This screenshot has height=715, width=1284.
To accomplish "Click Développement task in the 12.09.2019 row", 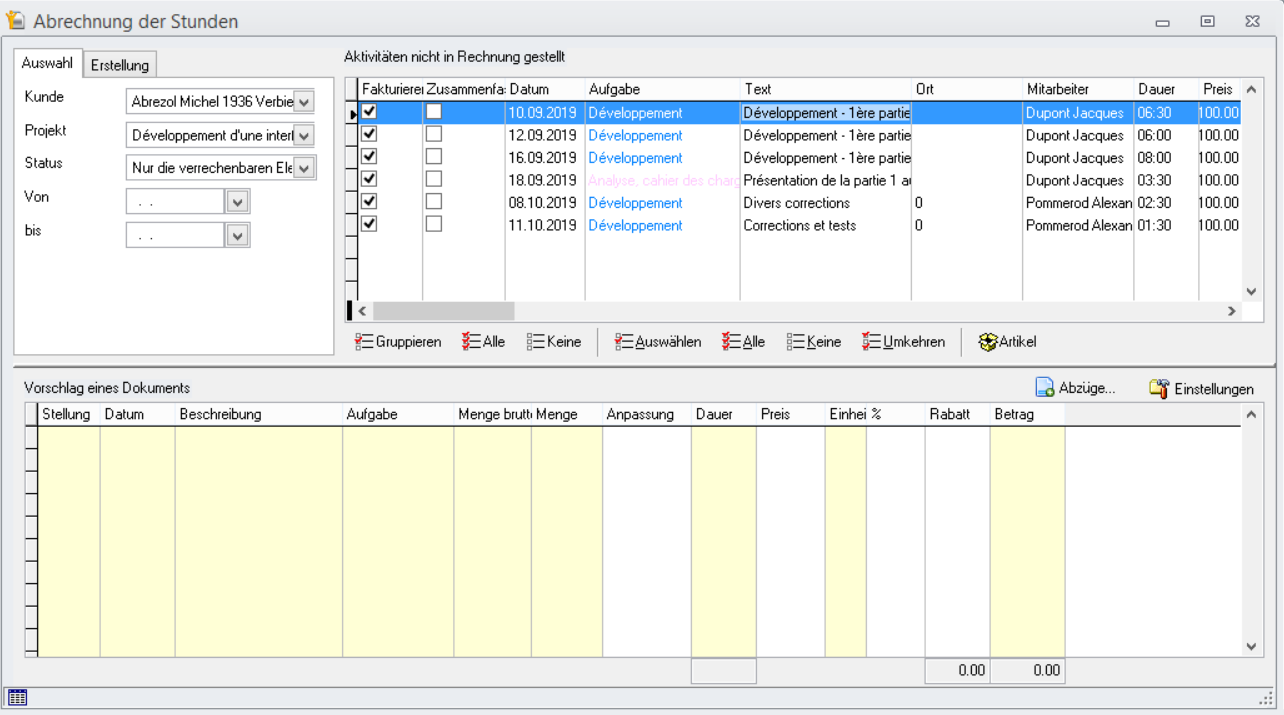I will coord(662,135).
